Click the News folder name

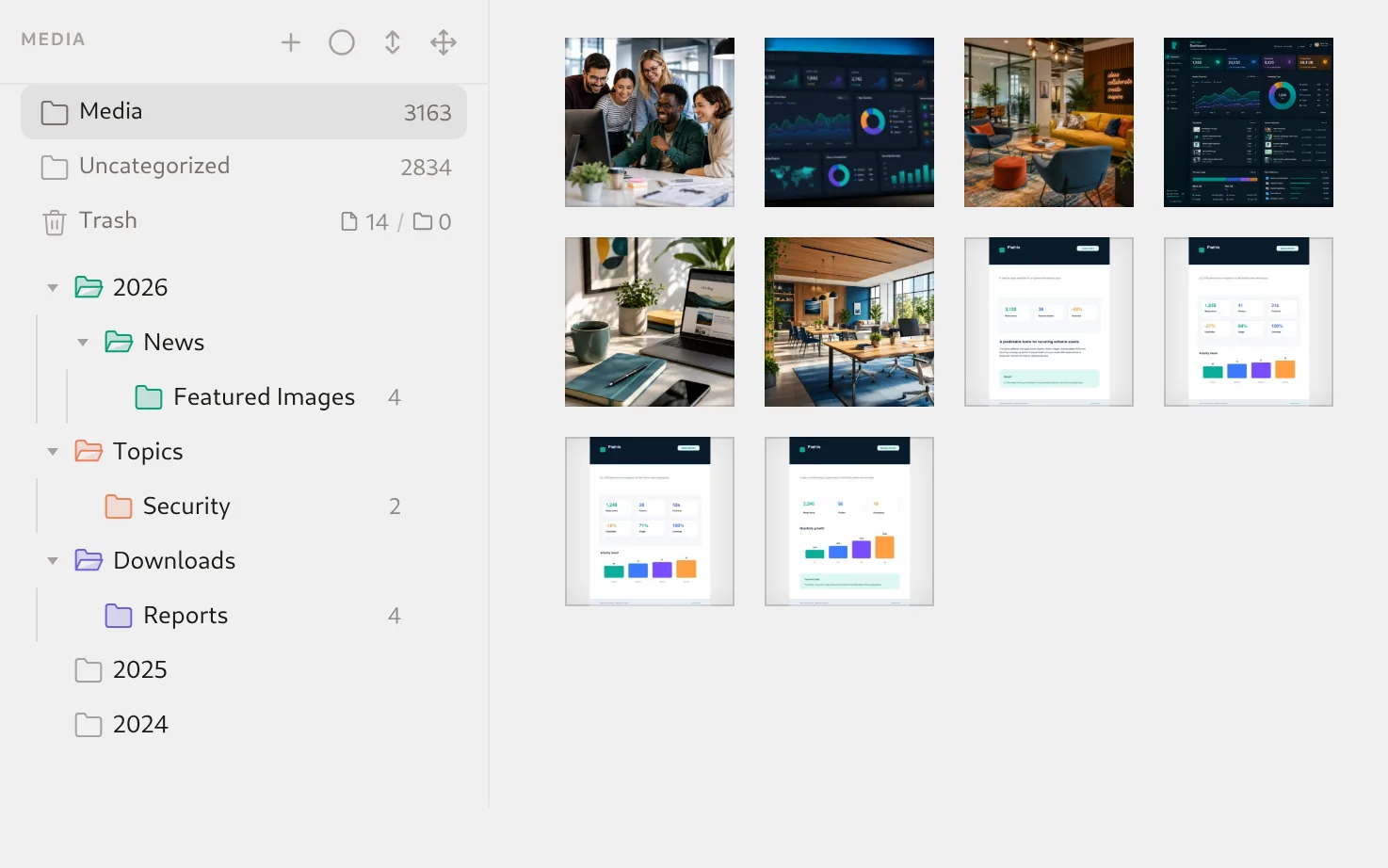(174, 342)
